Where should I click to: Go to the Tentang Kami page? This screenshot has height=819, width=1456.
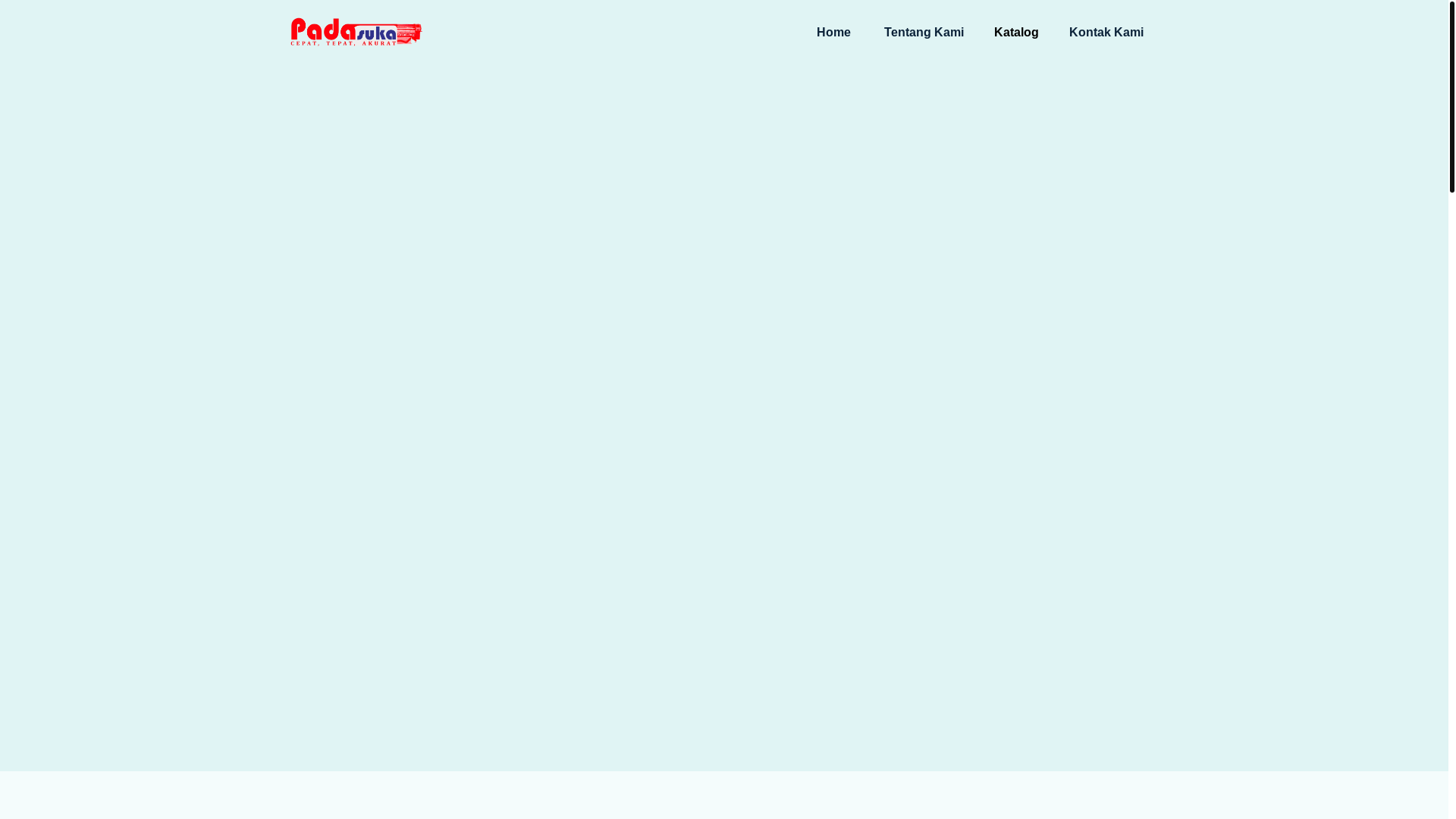(924, 33)
